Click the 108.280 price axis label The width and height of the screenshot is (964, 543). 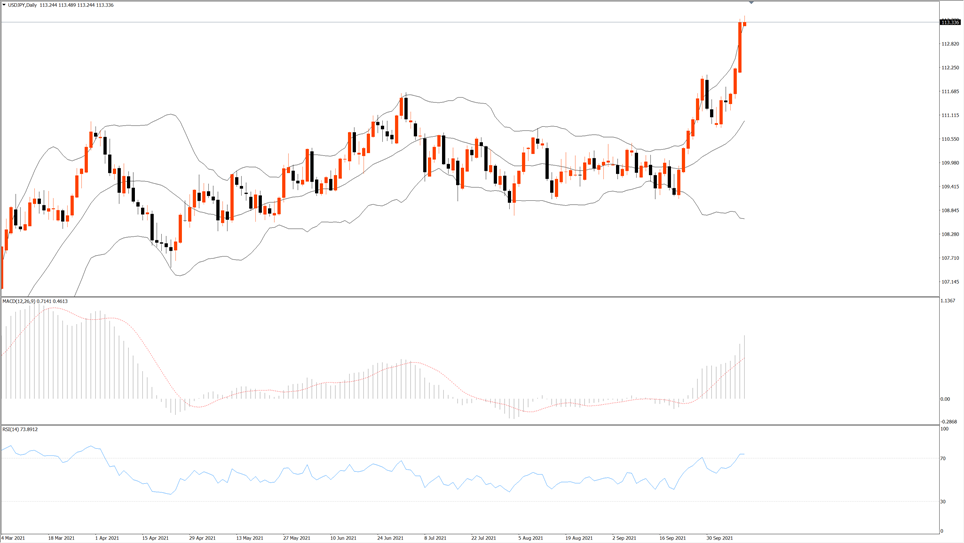(950, 234)
